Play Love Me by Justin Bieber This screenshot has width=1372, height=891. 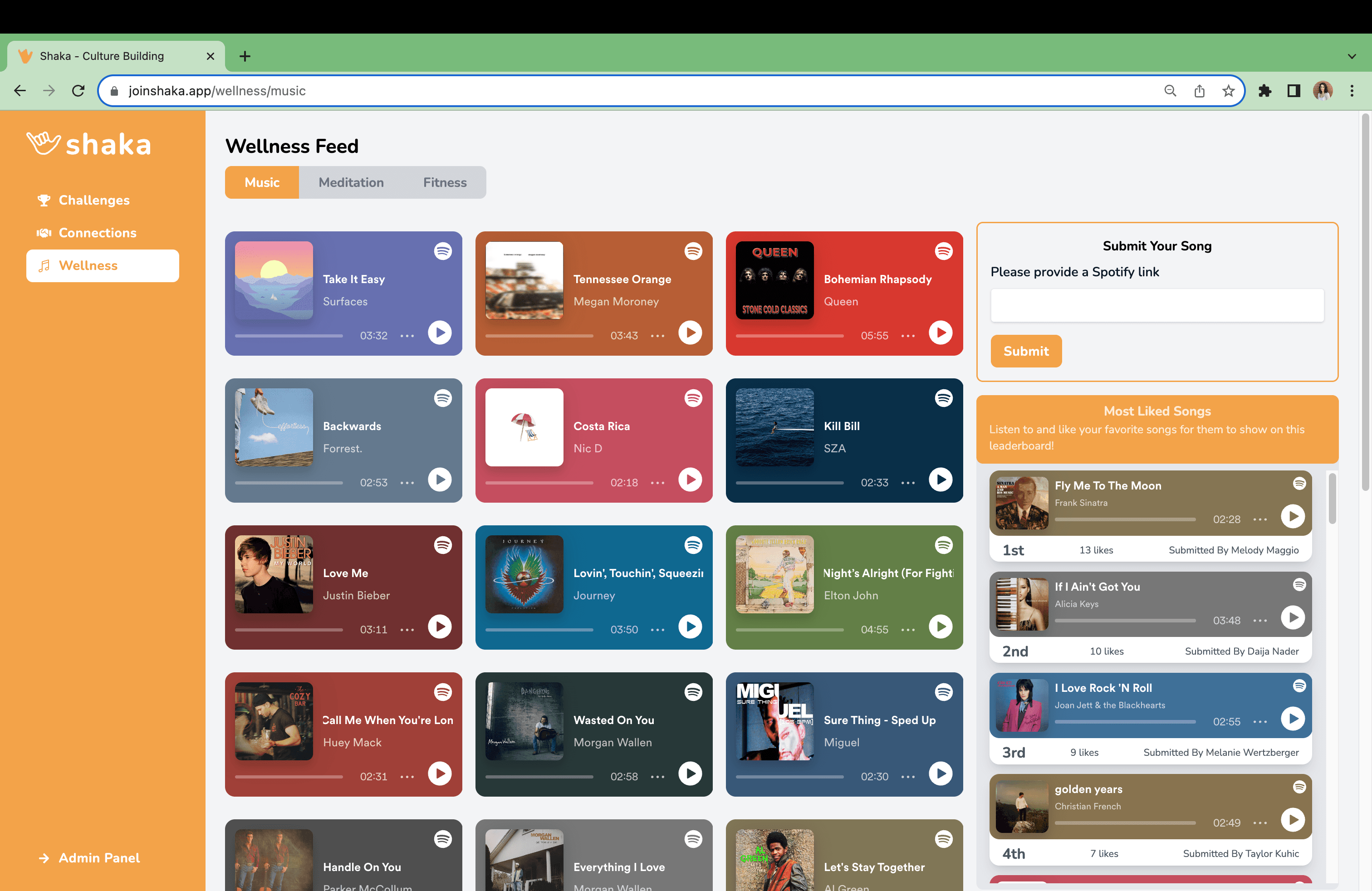point(440,627)
